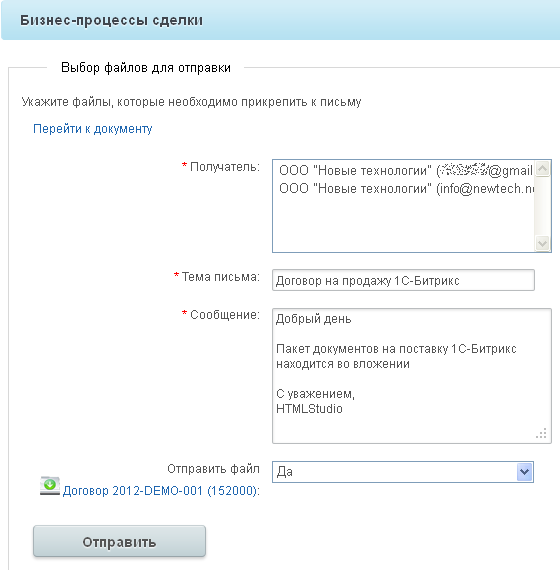Image resolution: width=560 pixels, height=570 pixels.
Task: Click the Выбор файлов для отправки legend
Action: [x=146, y=68]
